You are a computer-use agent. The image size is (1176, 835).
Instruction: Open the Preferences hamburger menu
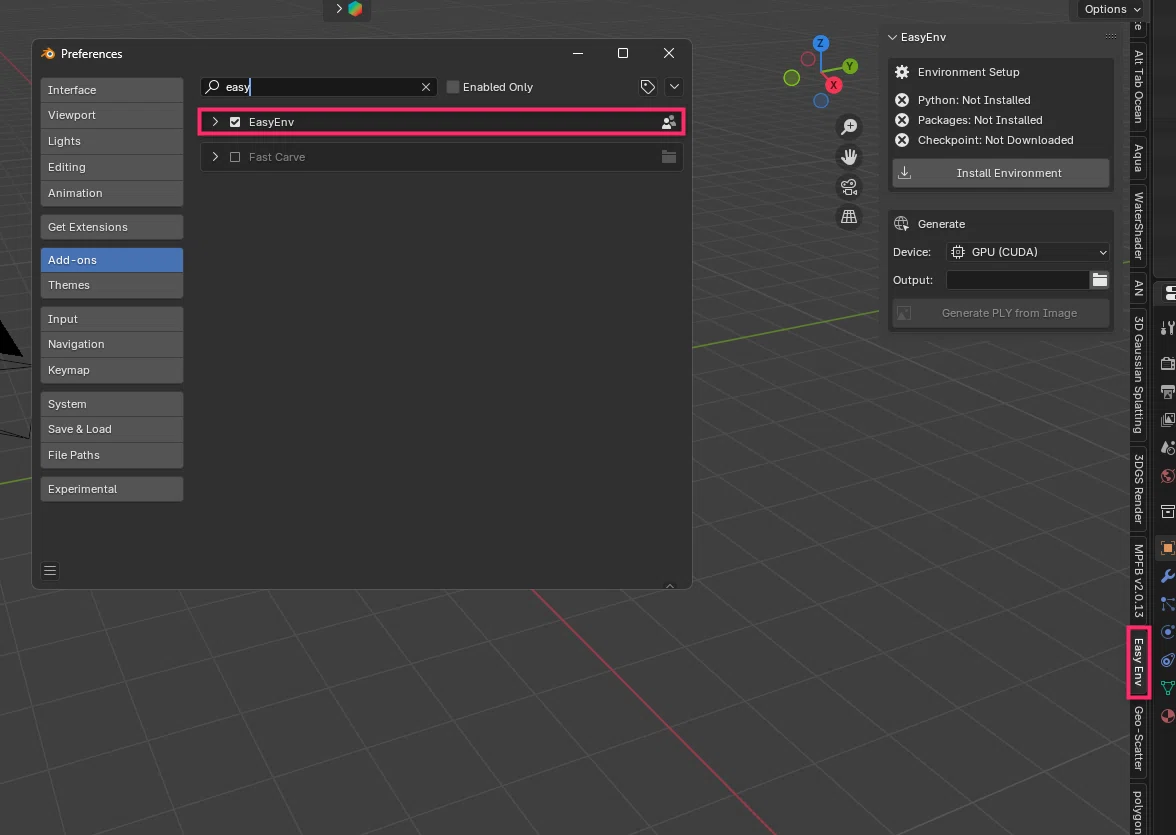pos(50,571)
